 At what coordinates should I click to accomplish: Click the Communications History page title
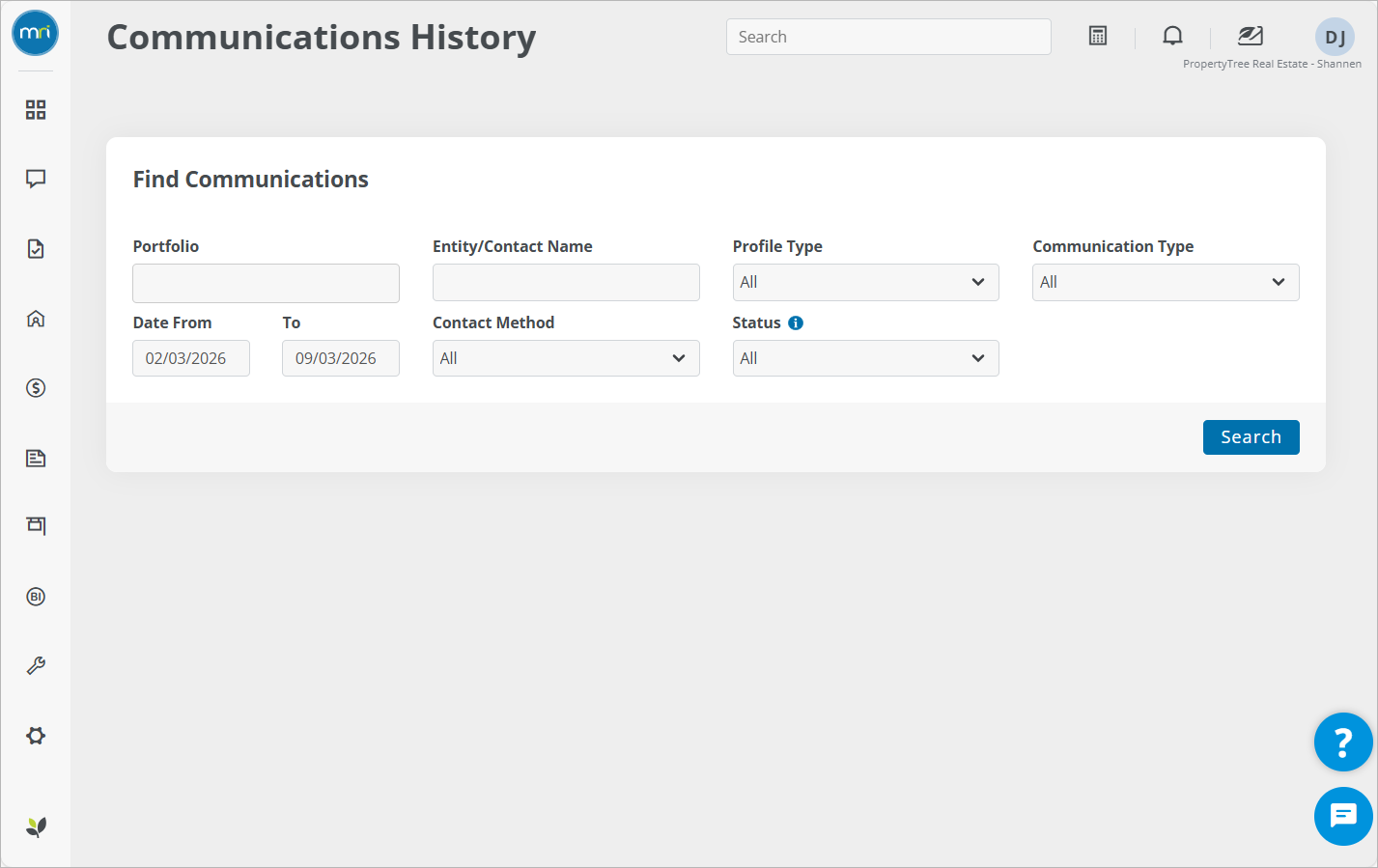coord(322,37)
